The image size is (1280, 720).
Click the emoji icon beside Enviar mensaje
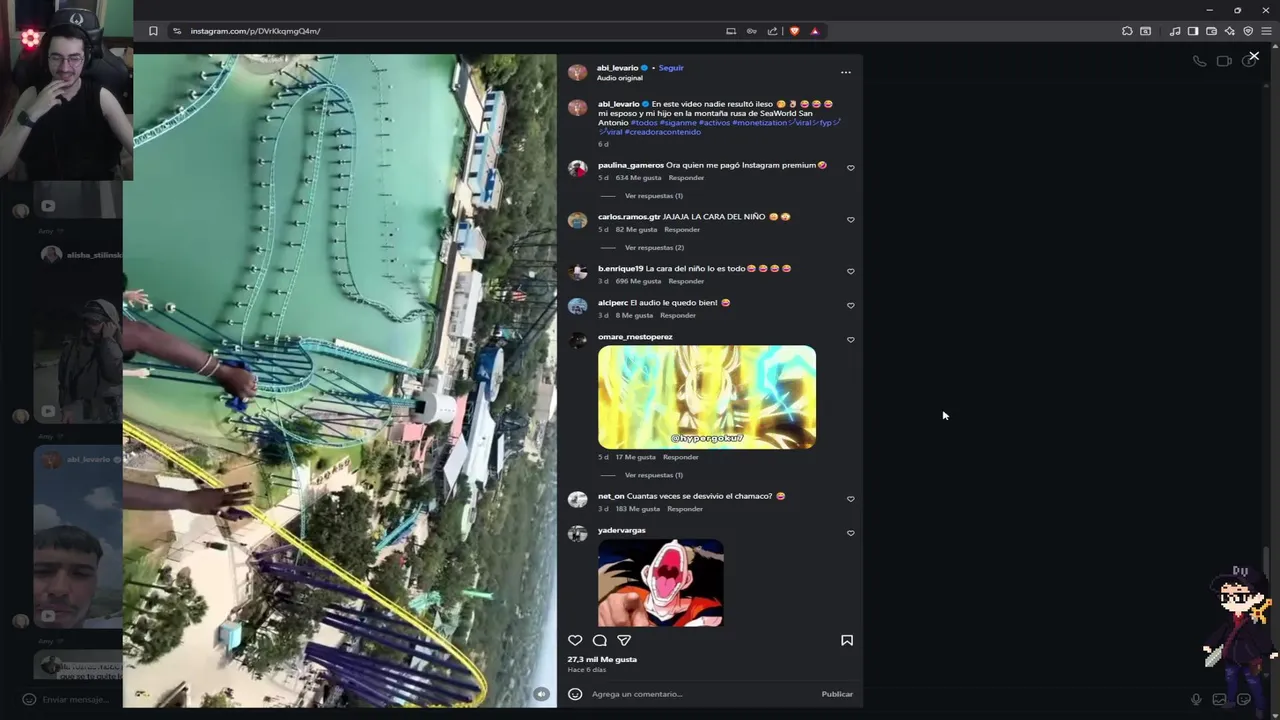(29, 699)
